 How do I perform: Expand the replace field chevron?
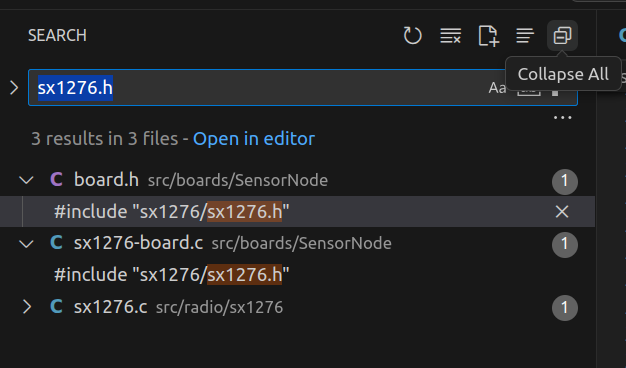click(14, 88)
